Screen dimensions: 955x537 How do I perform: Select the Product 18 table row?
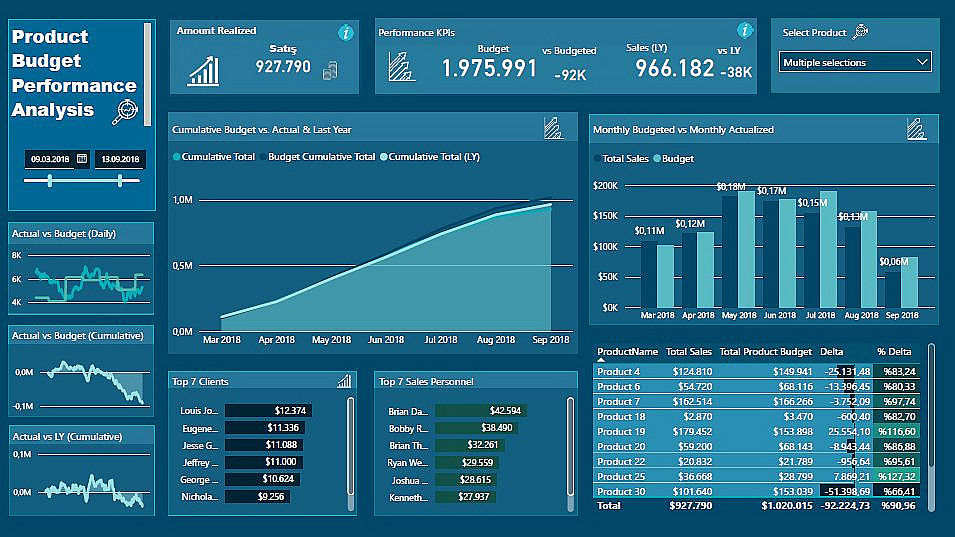click(x=756, y=416)
